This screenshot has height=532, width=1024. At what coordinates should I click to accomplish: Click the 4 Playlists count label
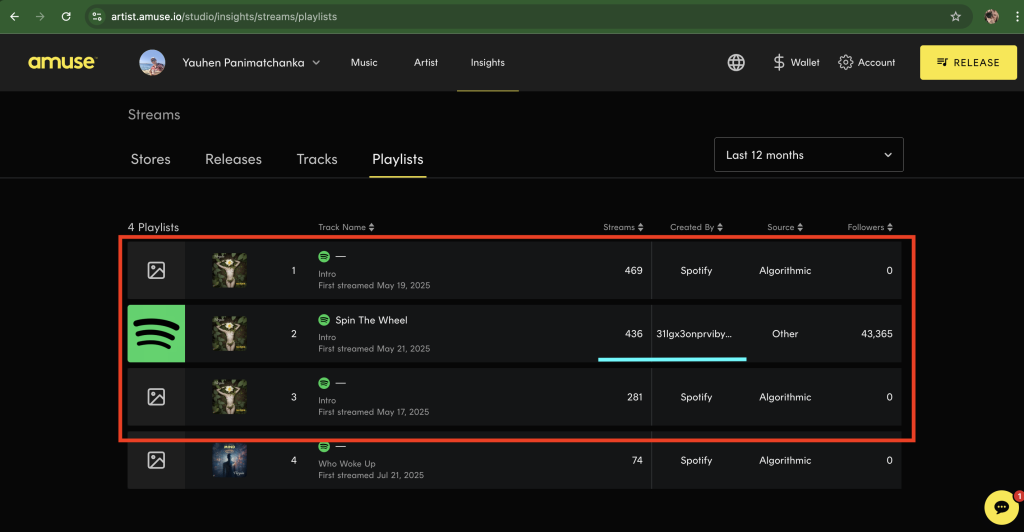(x=153, y=227)
